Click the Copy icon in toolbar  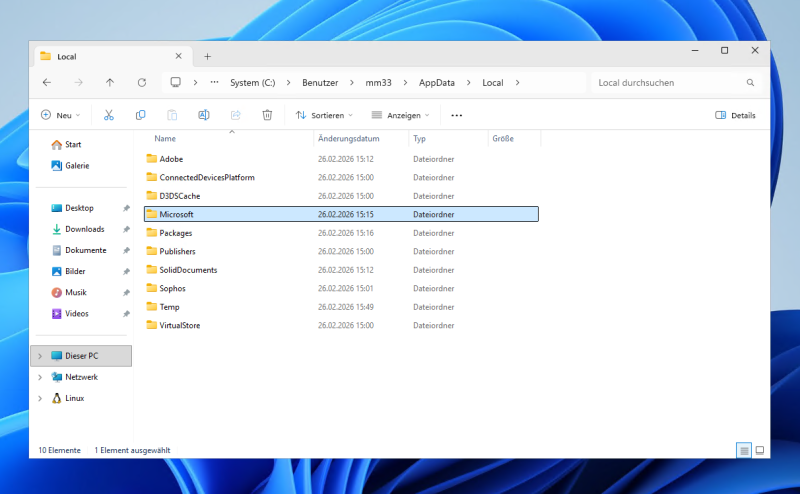coord(141,115)
